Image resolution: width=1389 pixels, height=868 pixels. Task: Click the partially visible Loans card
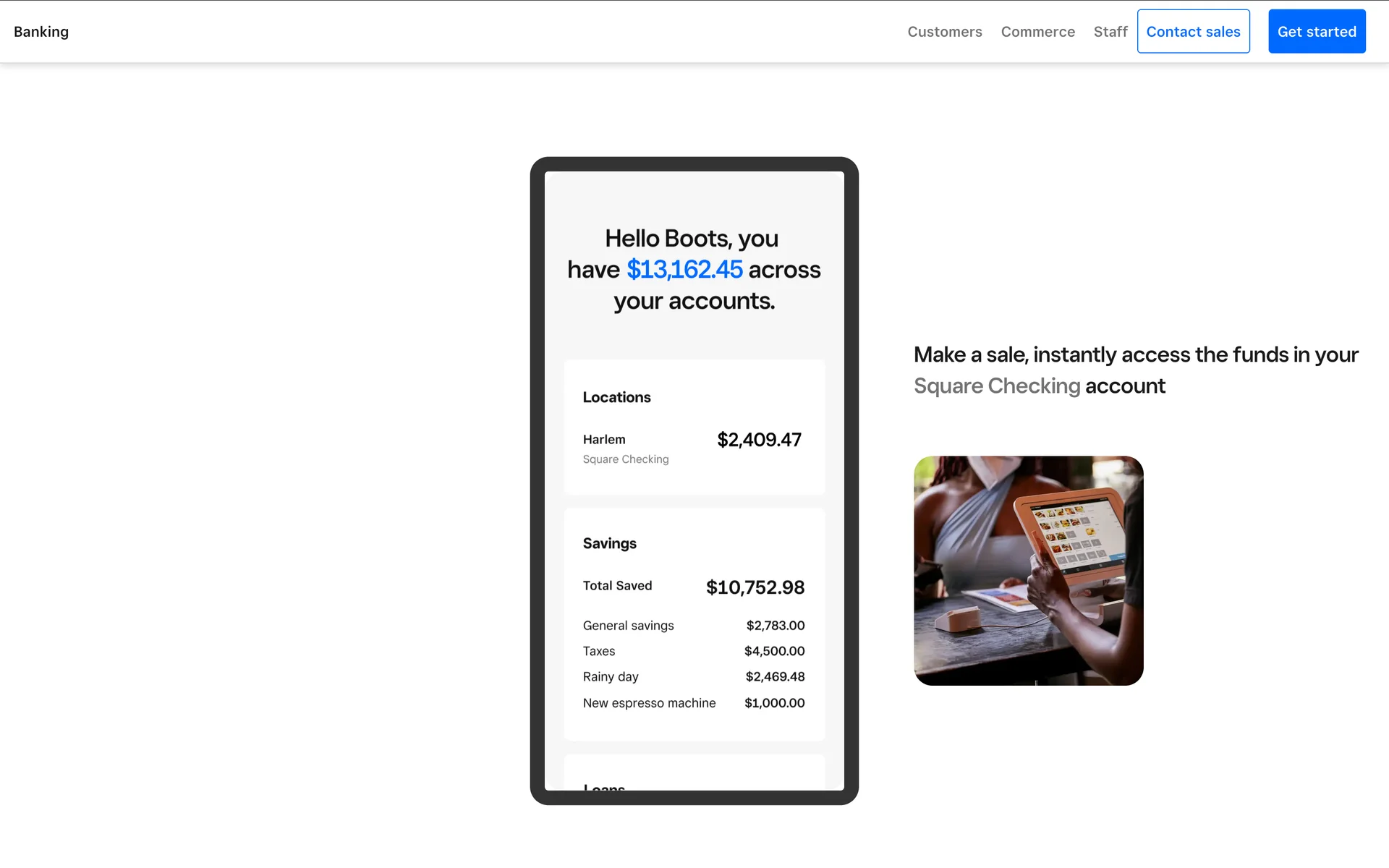693,775
